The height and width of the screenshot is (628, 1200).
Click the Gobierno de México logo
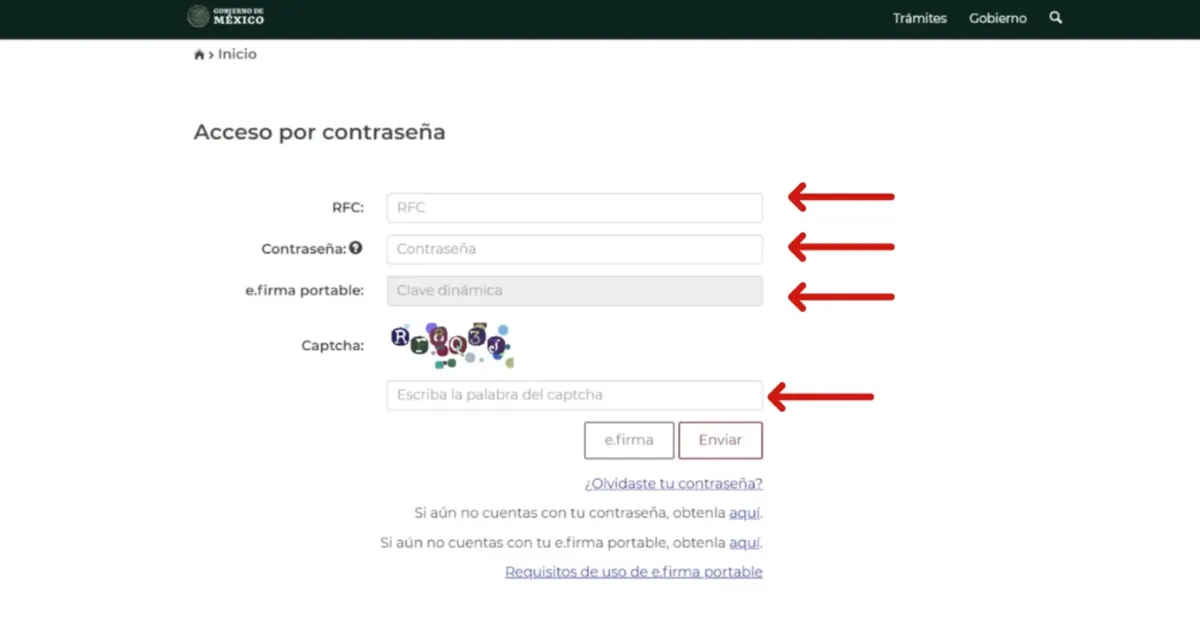[226, 17]
